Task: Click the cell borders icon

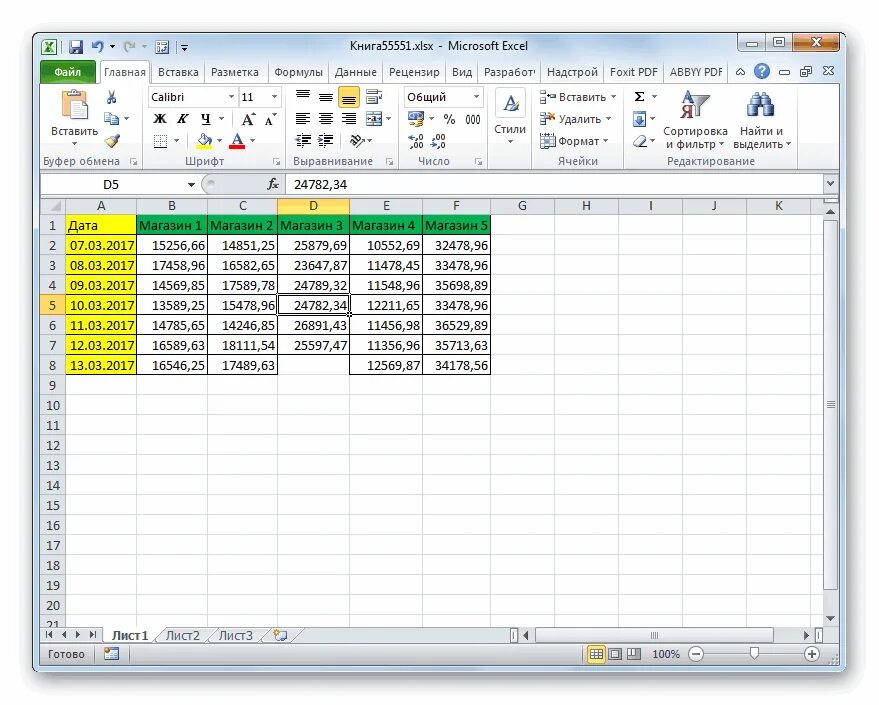Action: click(160, 141)
